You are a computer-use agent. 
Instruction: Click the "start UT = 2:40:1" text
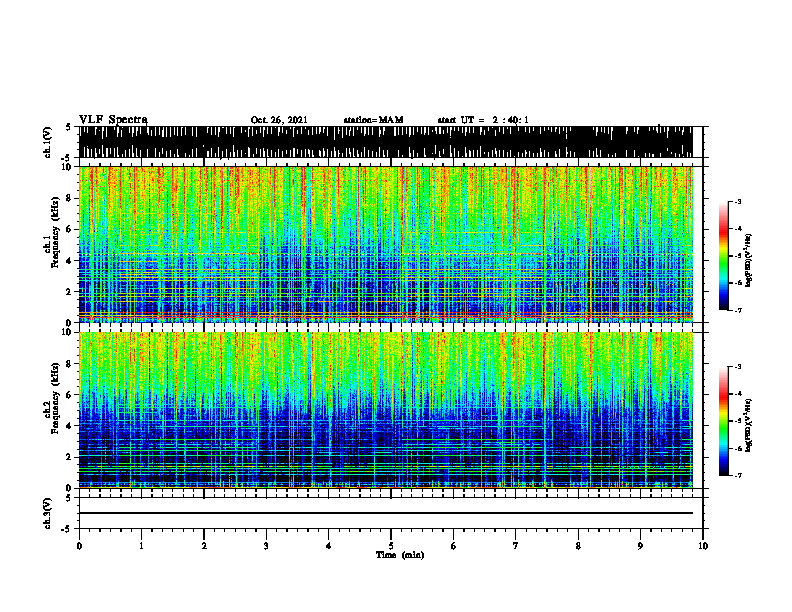point(483,120)
